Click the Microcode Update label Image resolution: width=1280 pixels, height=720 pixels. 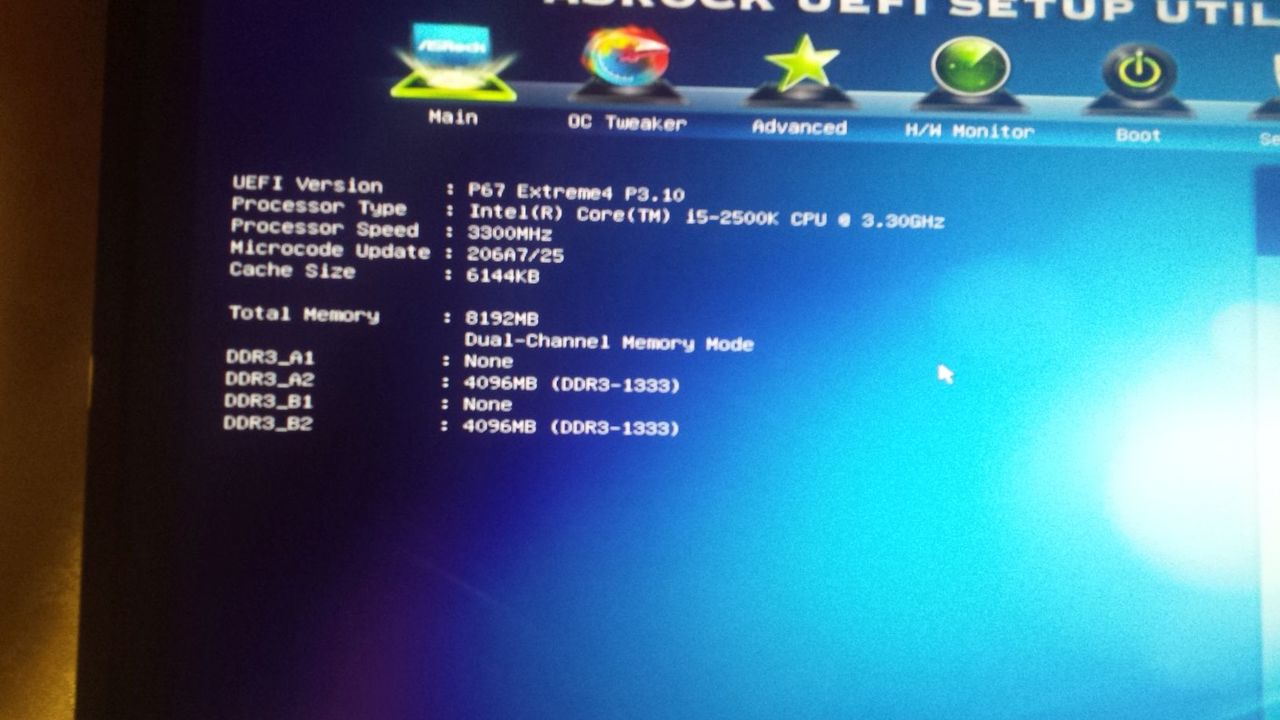[329, 250]
